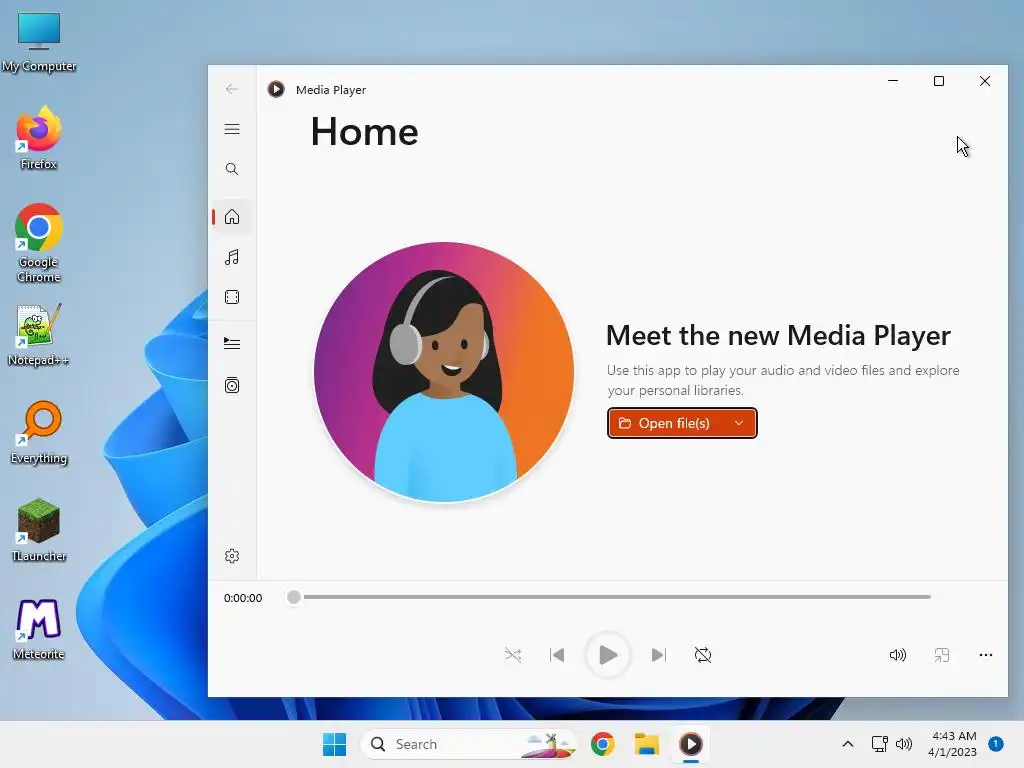Open more options ellipsis menu
1024x768 pixels.
tap(985, 654)
